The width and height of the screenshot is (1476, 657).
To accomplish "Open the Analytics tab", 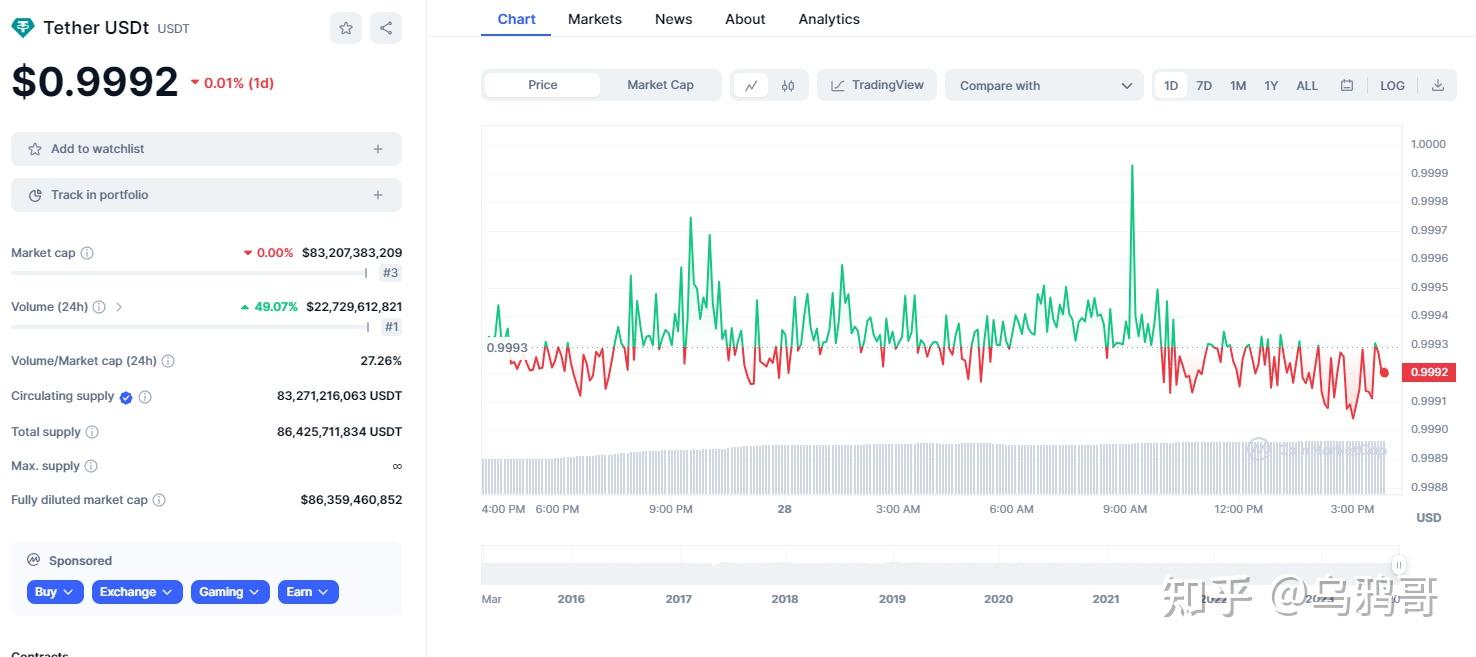I will point(828,19).
